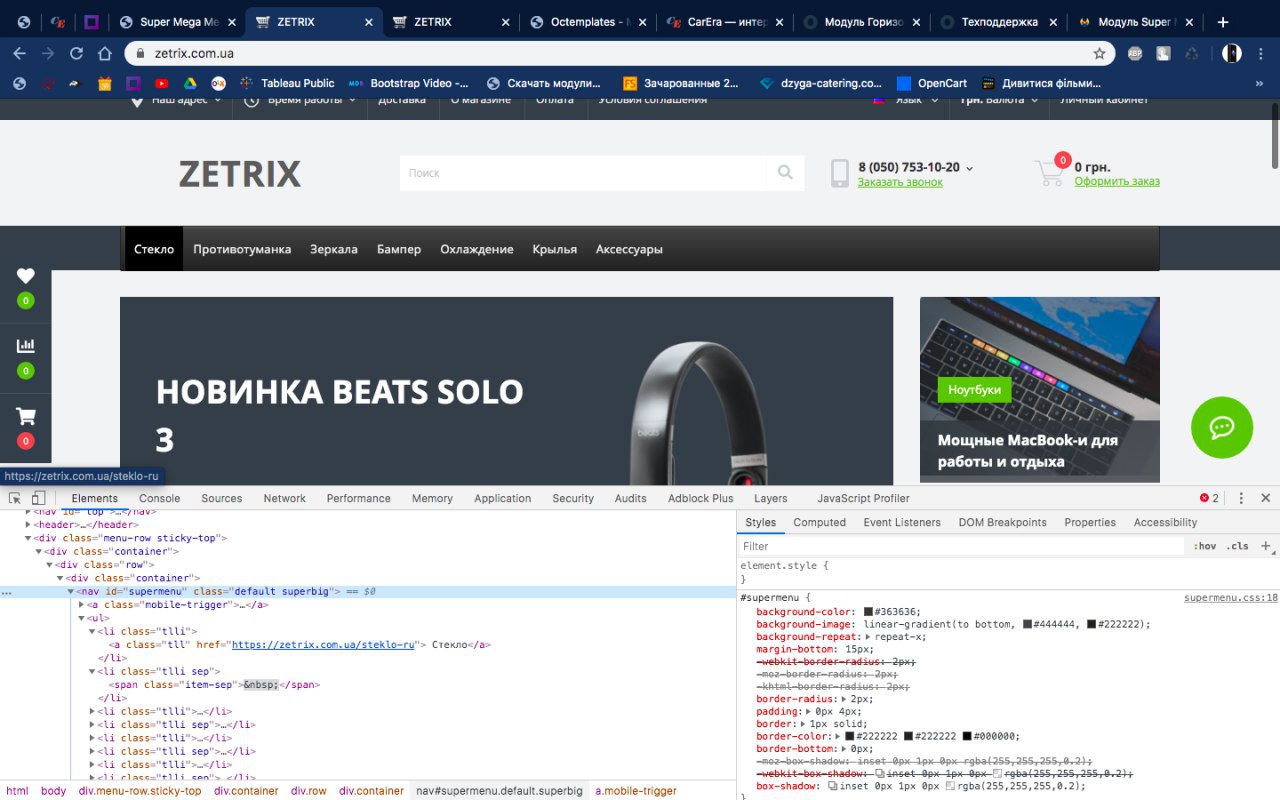The height and width of the screenshot is (800, 1280).
Task: Go back to previous page
Action: pos(20,53)
